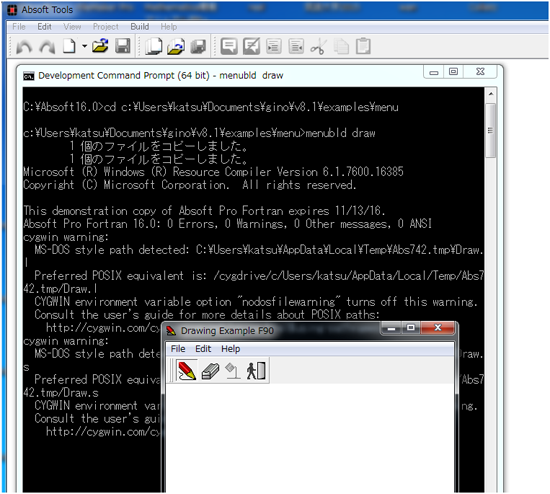
Task: Click the new file icon
Action: pos(69,46)
